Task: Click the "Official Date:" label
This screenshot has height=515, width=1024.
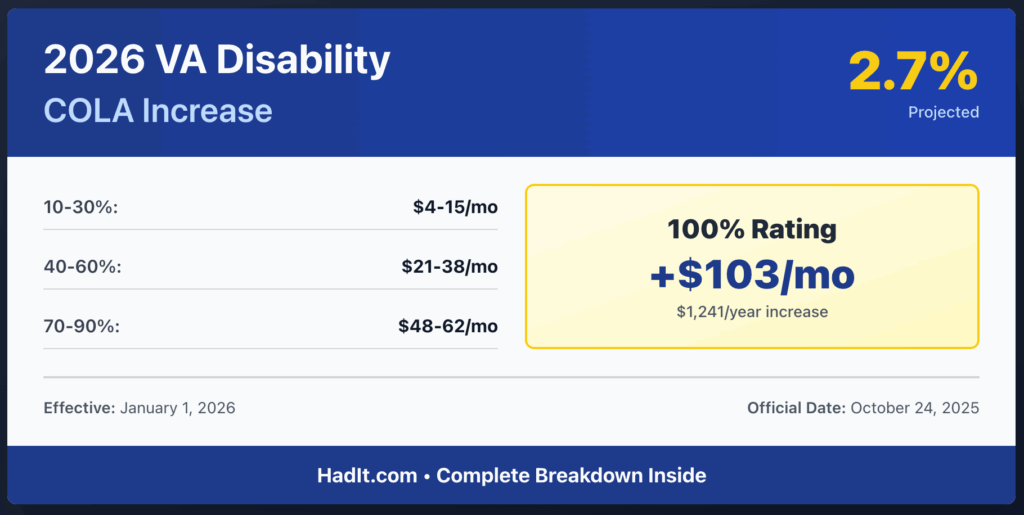Action: 797,408
